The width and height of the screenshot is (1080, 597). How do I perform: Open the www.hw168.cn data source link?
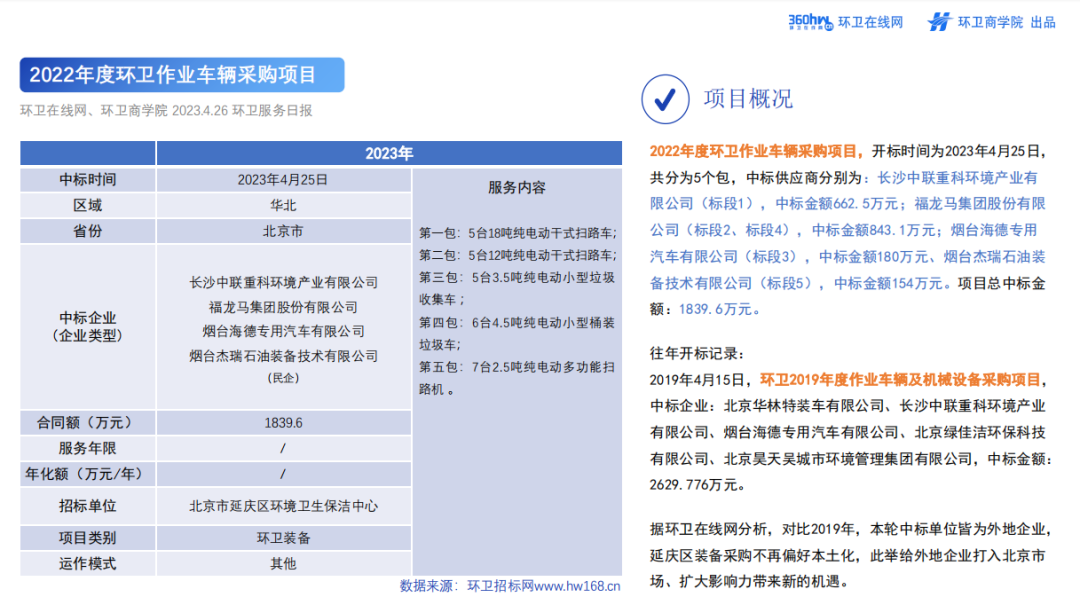click(577, 586)
